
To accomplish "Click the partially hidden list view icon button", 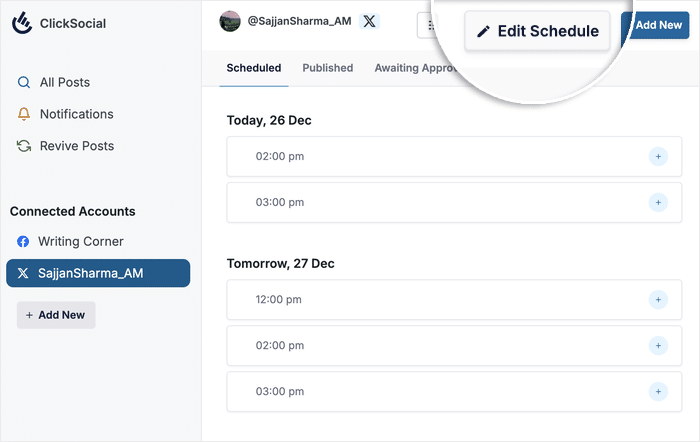I will point(430,27).
